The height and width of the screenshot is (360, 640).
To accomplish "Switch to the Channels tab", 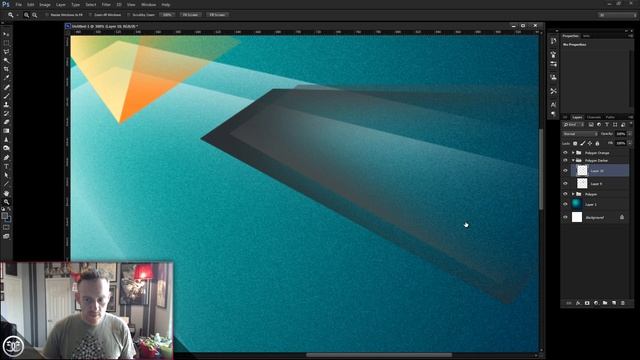I will click(x=594, y=117).
